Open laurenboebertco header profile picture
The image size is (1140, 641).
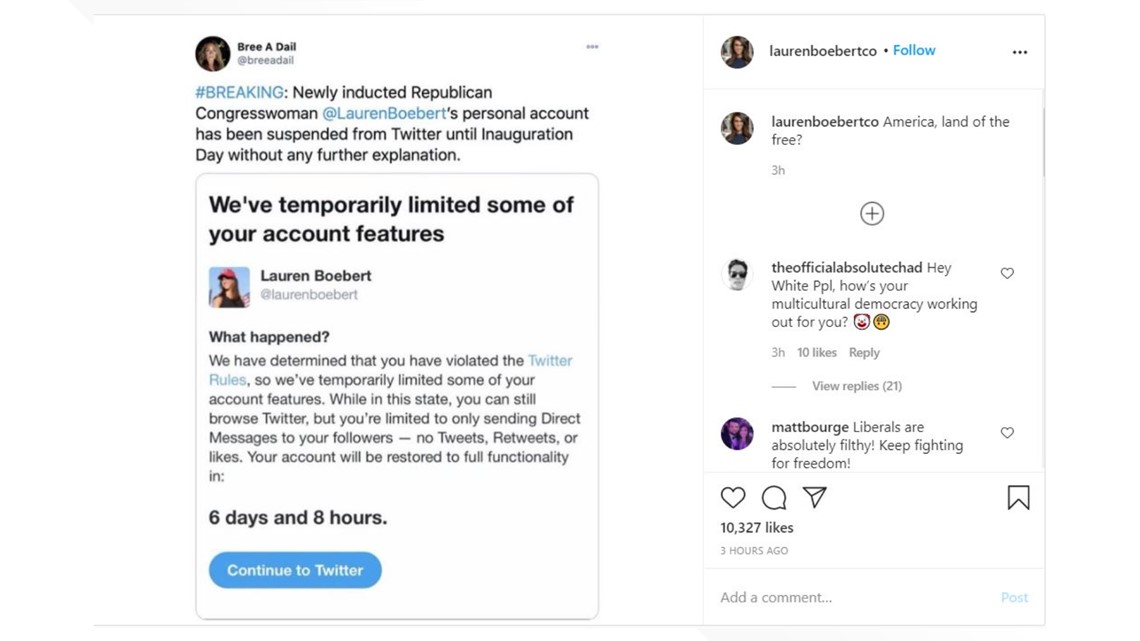tap(736, 52)
